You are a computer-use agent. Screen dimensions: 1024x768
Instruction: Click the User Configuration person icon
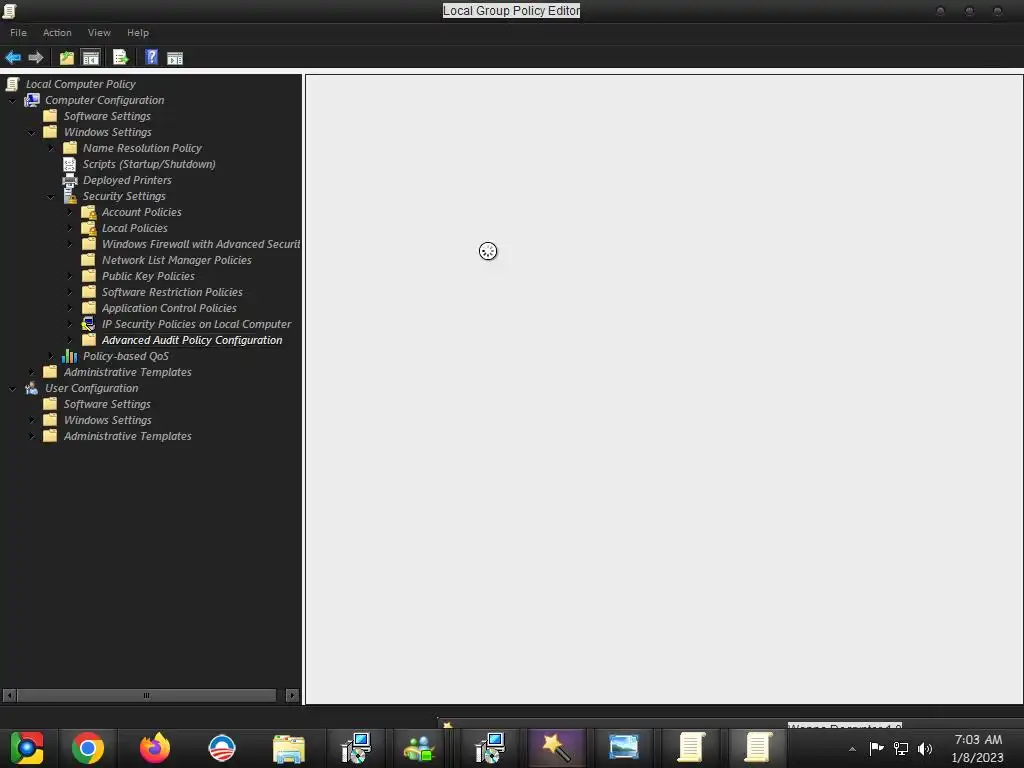tap(31, 388)
